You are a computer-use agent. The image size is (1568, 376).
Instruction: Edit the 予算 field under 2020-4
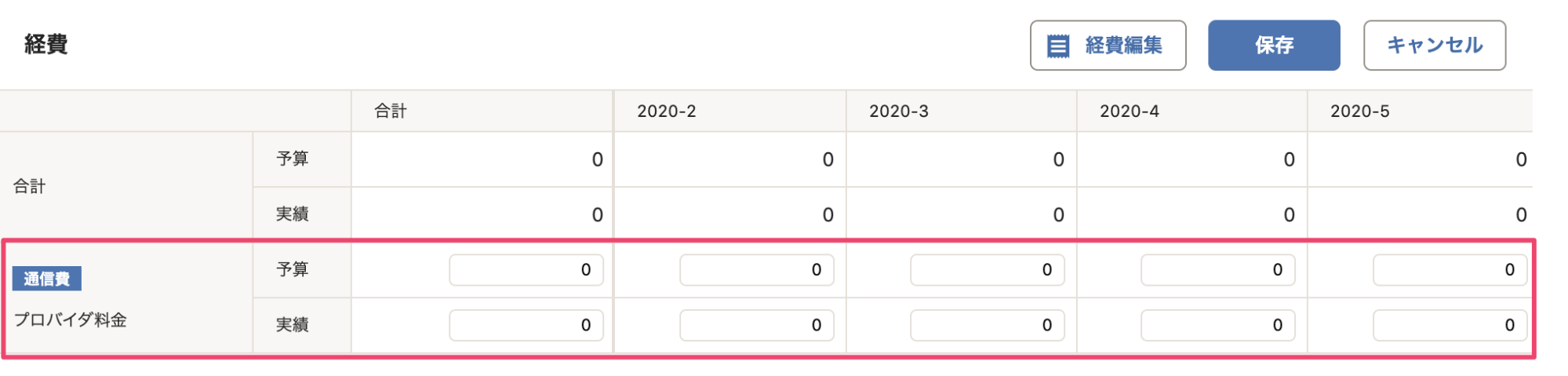[x=1218, y=270]
